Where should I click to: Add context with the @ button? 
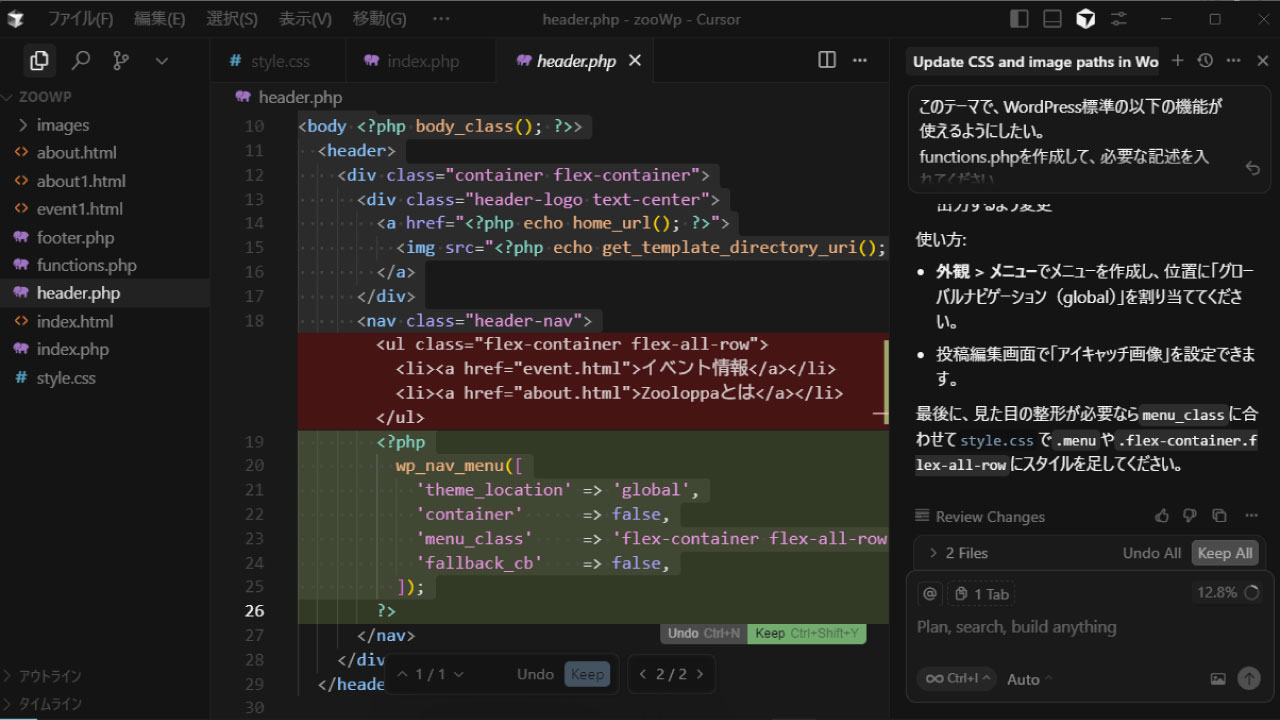(930, 594)
